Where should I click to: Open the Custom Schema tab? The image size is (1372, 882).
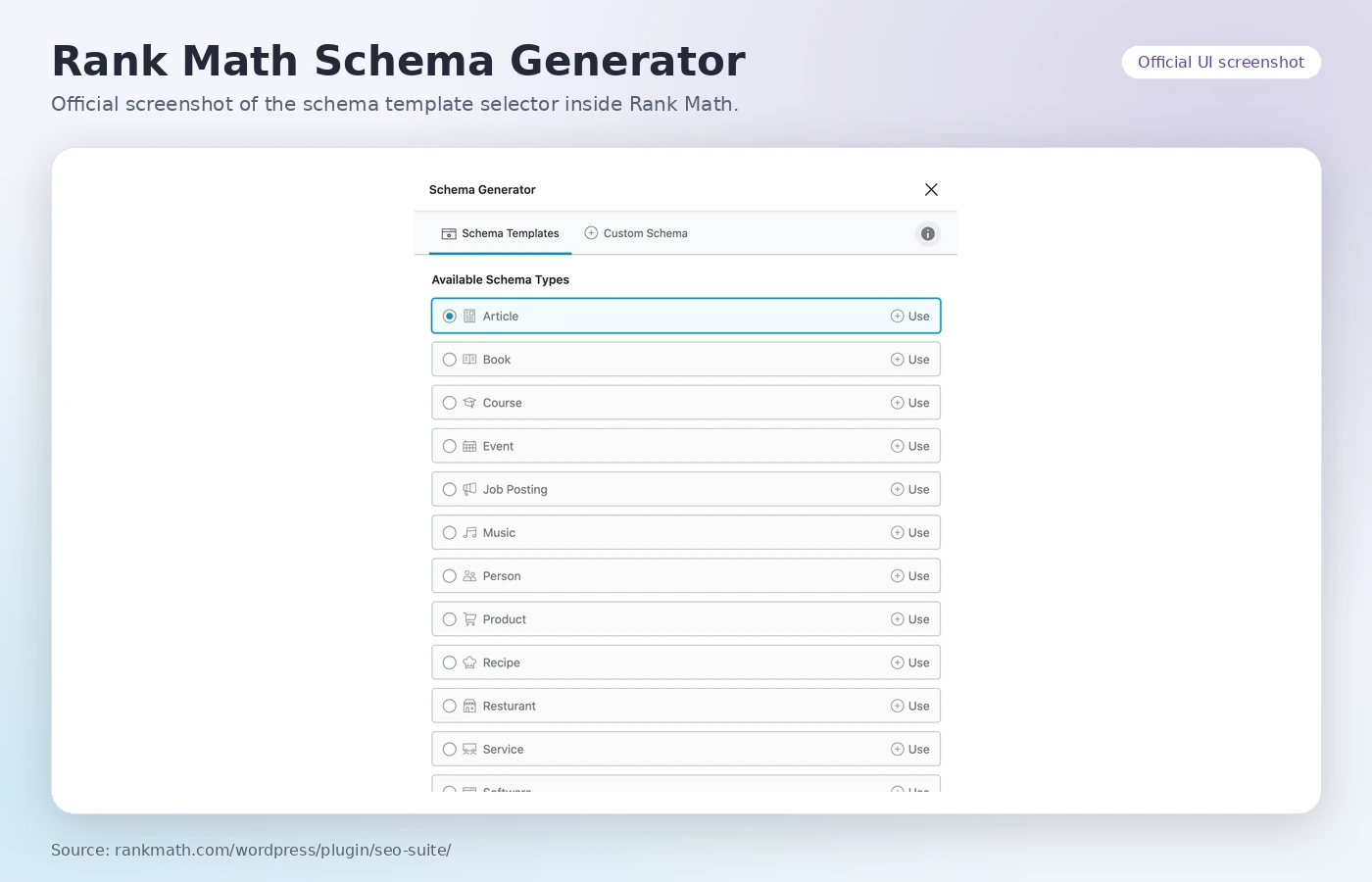pyautogui.click(x=636, y=233)
